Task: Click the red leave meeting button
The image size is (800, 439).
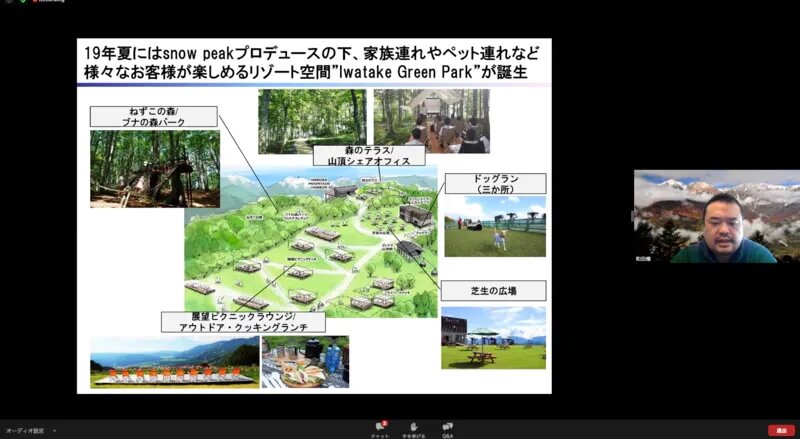Action: pyautogui.click(x=781, y=430)
